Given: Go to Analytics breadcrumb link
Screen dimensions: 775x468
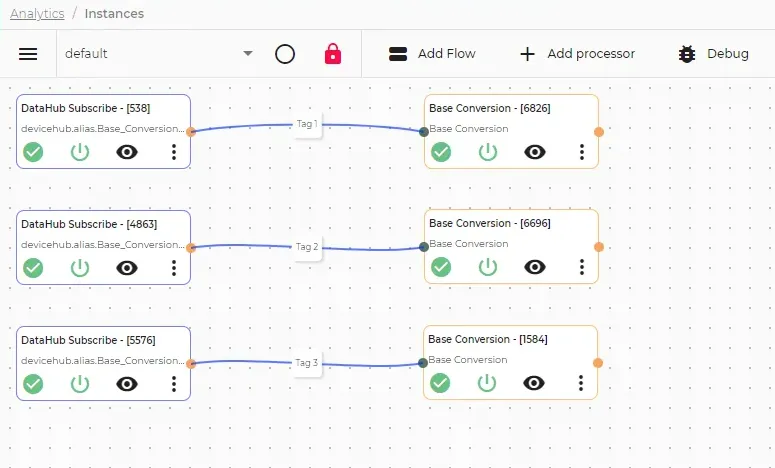Looking at the screenshot, I should click(x=37, y=13).
